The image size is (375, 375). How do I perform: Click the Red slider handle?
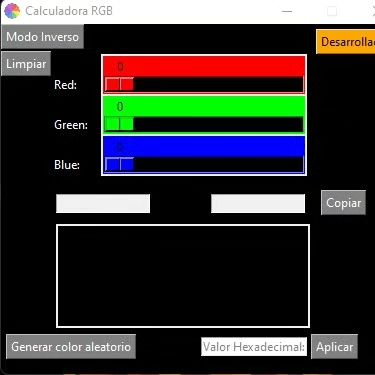point(119,84)
